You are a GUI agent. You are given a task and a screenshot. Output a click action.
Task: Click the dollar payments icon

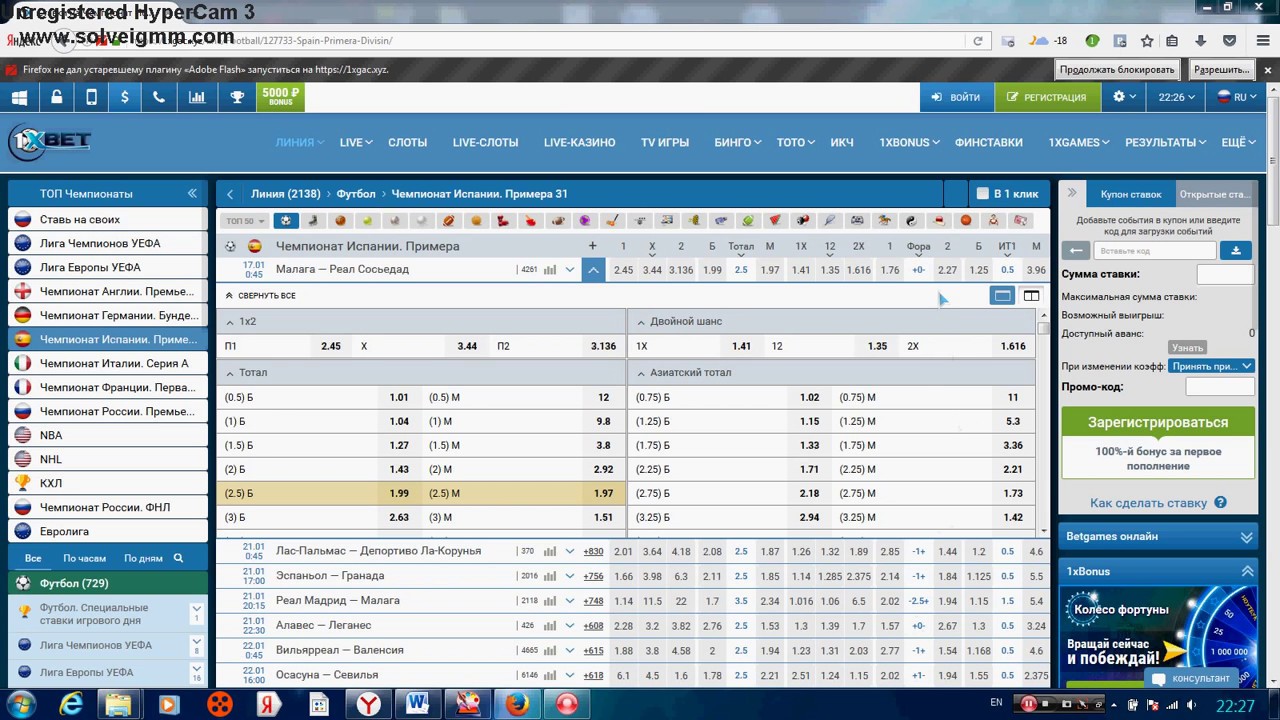124,97
